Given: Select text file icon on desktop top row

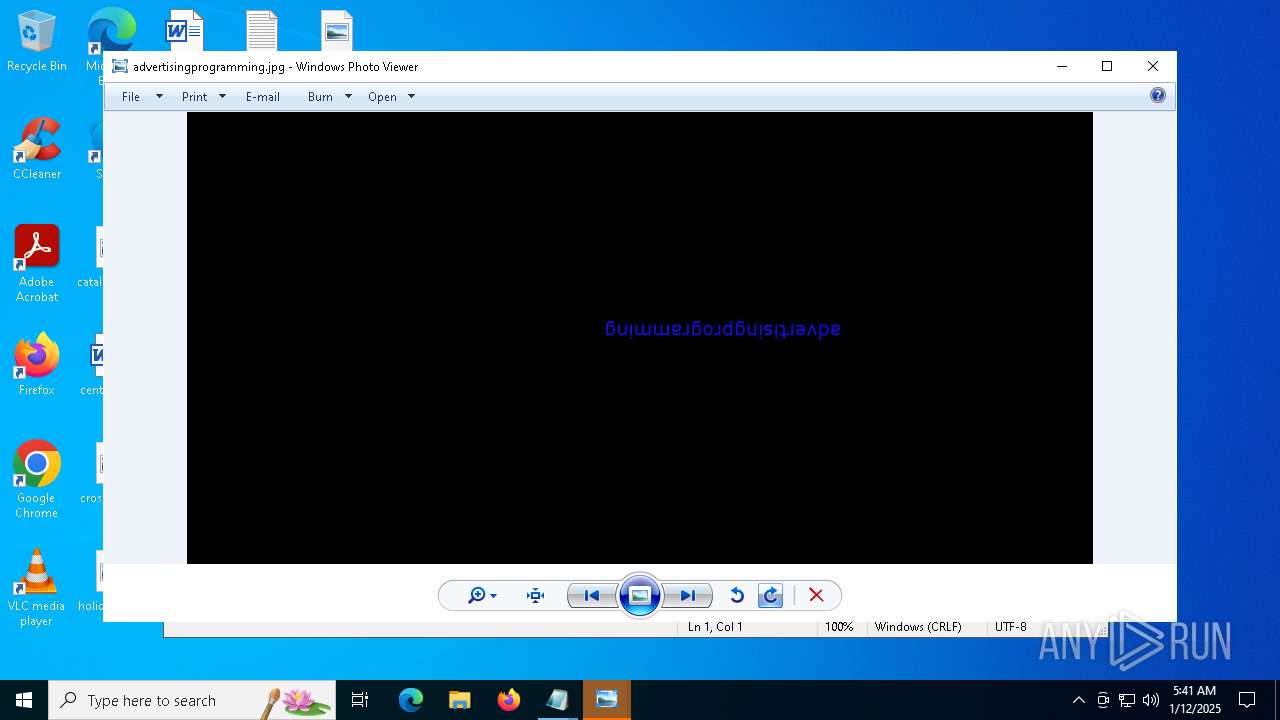Looking at the screenshot, I should pos(262,31).
